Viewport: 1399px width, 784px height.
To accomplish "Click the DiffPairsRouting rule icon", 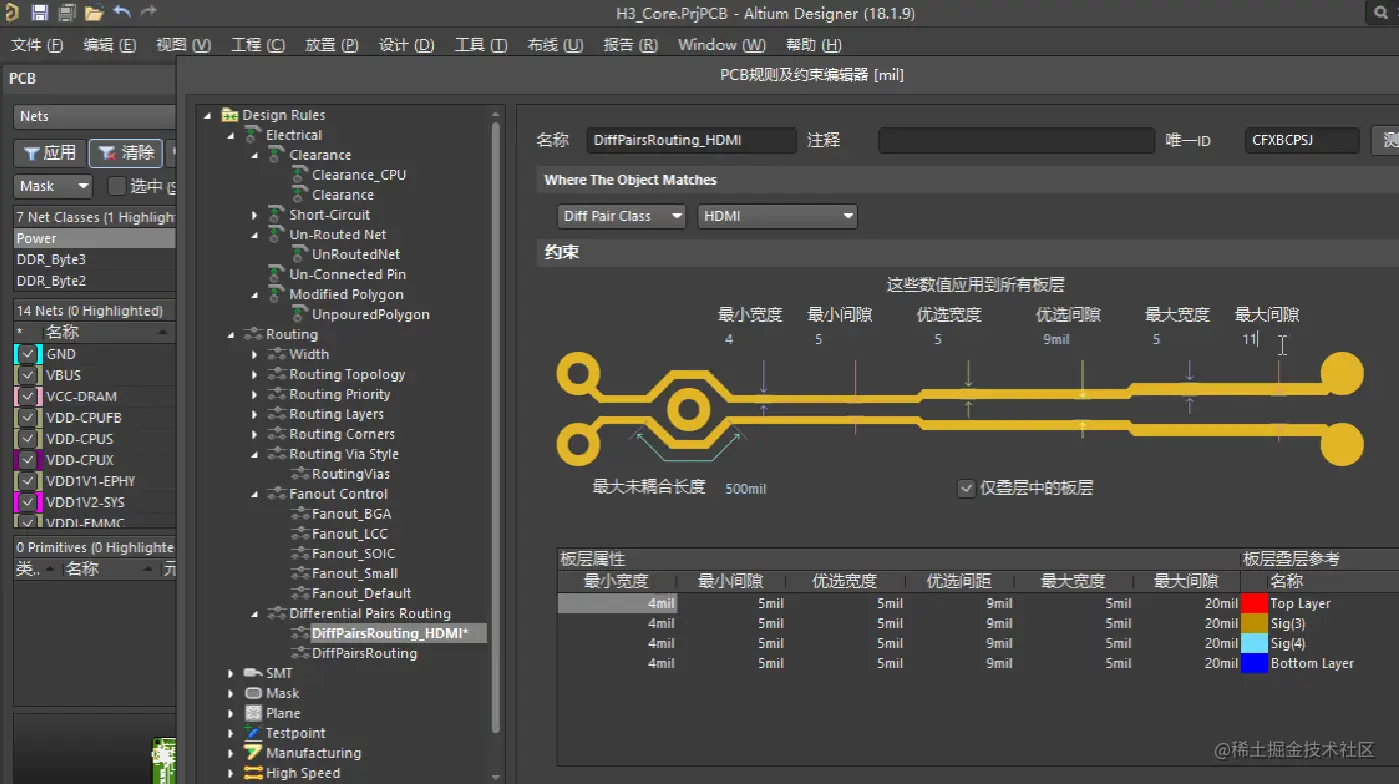I will 300,653.
